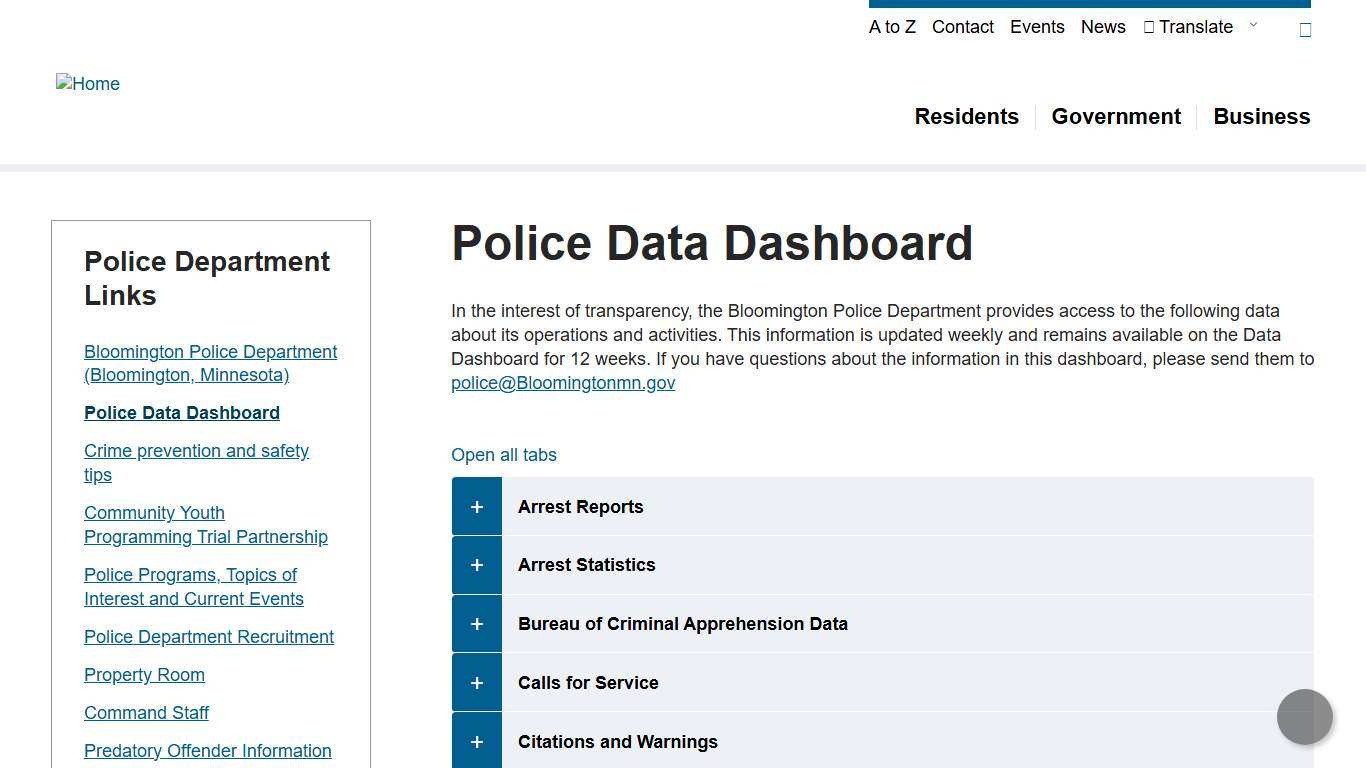1366x768 pixels.
Task: Open the Residents menu
Action: pyautogui.click(x=966, y=117)
